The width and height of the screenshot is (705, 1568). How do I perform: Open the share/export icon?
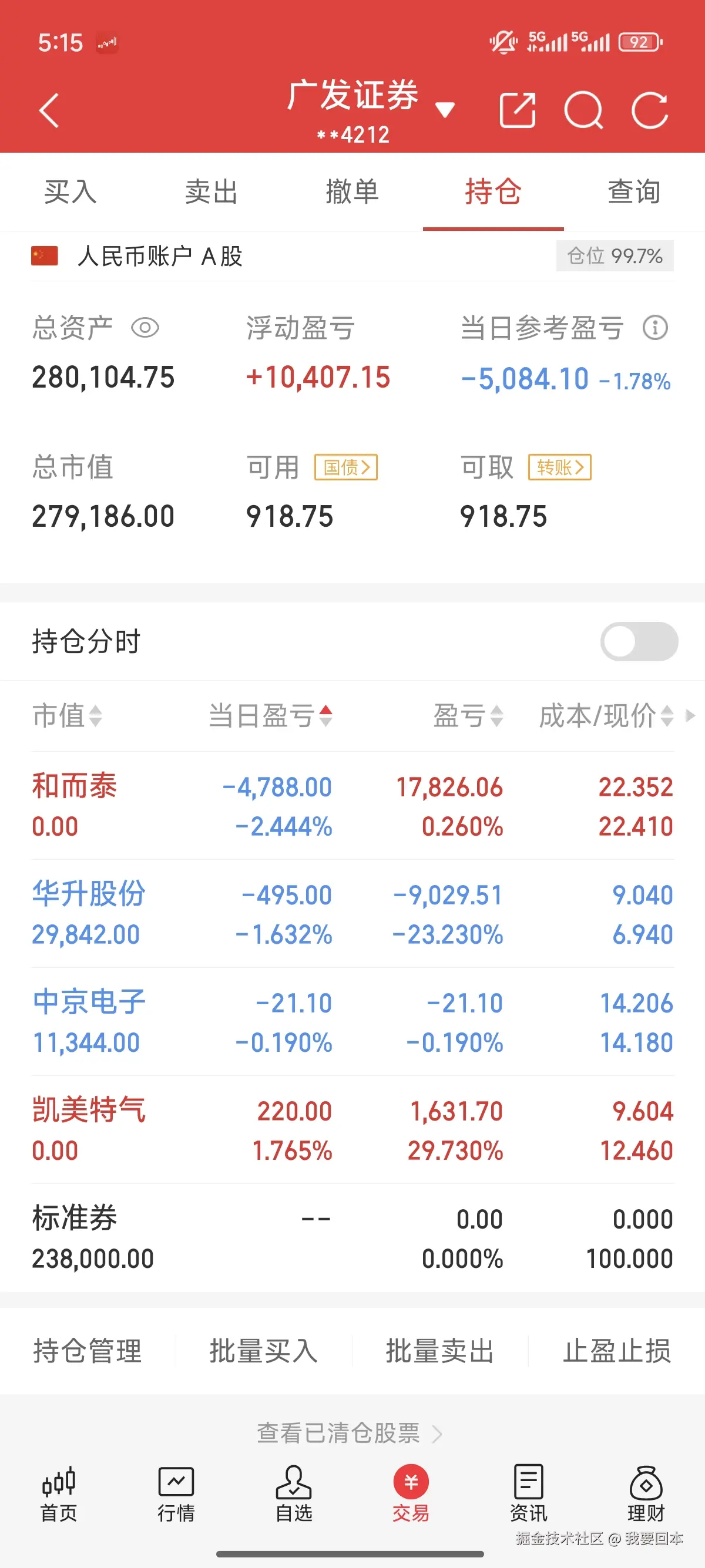click(x=517, y=111)
